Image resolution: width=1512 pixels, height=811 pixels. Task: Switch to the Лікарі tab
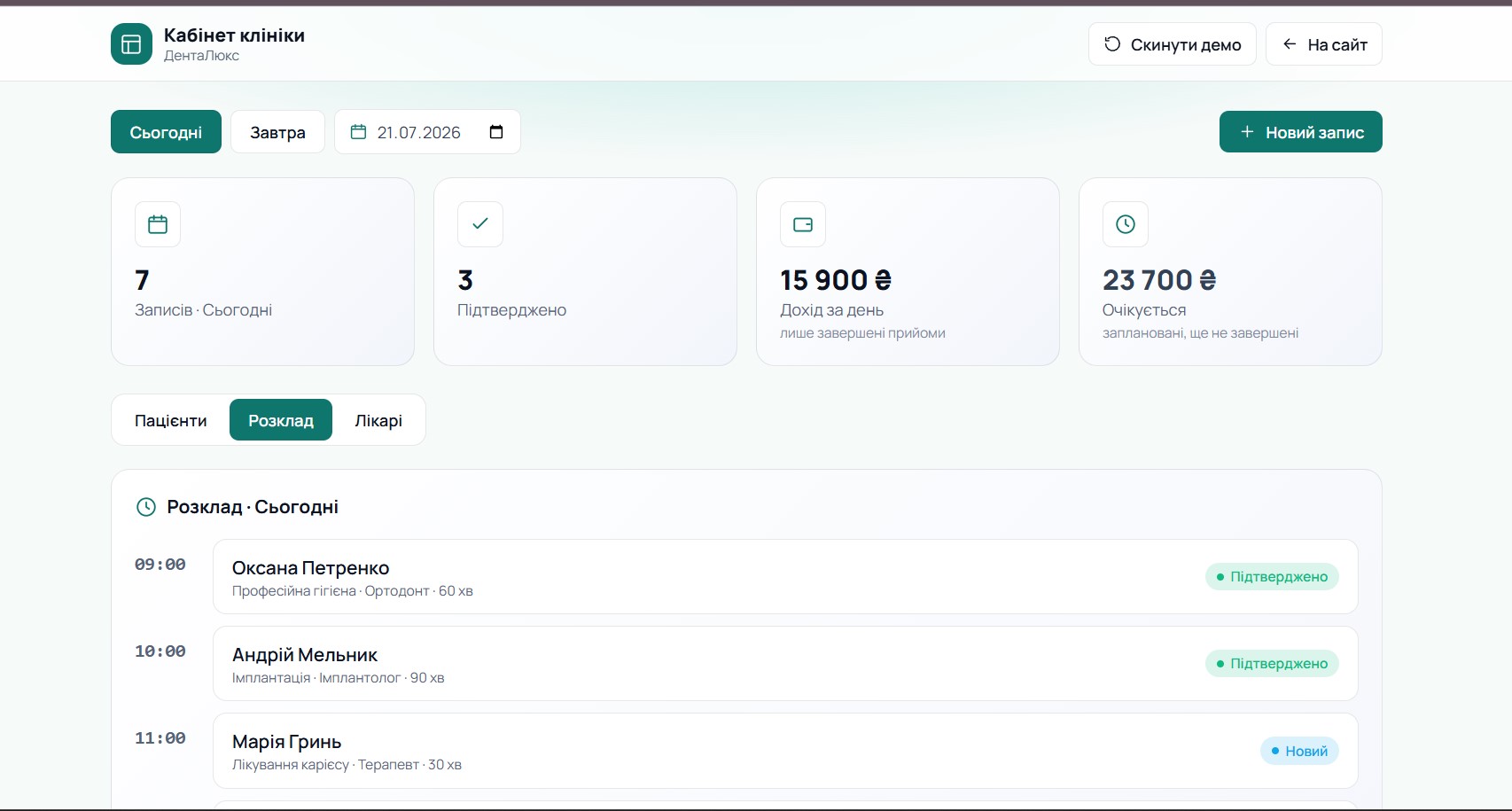378,420
